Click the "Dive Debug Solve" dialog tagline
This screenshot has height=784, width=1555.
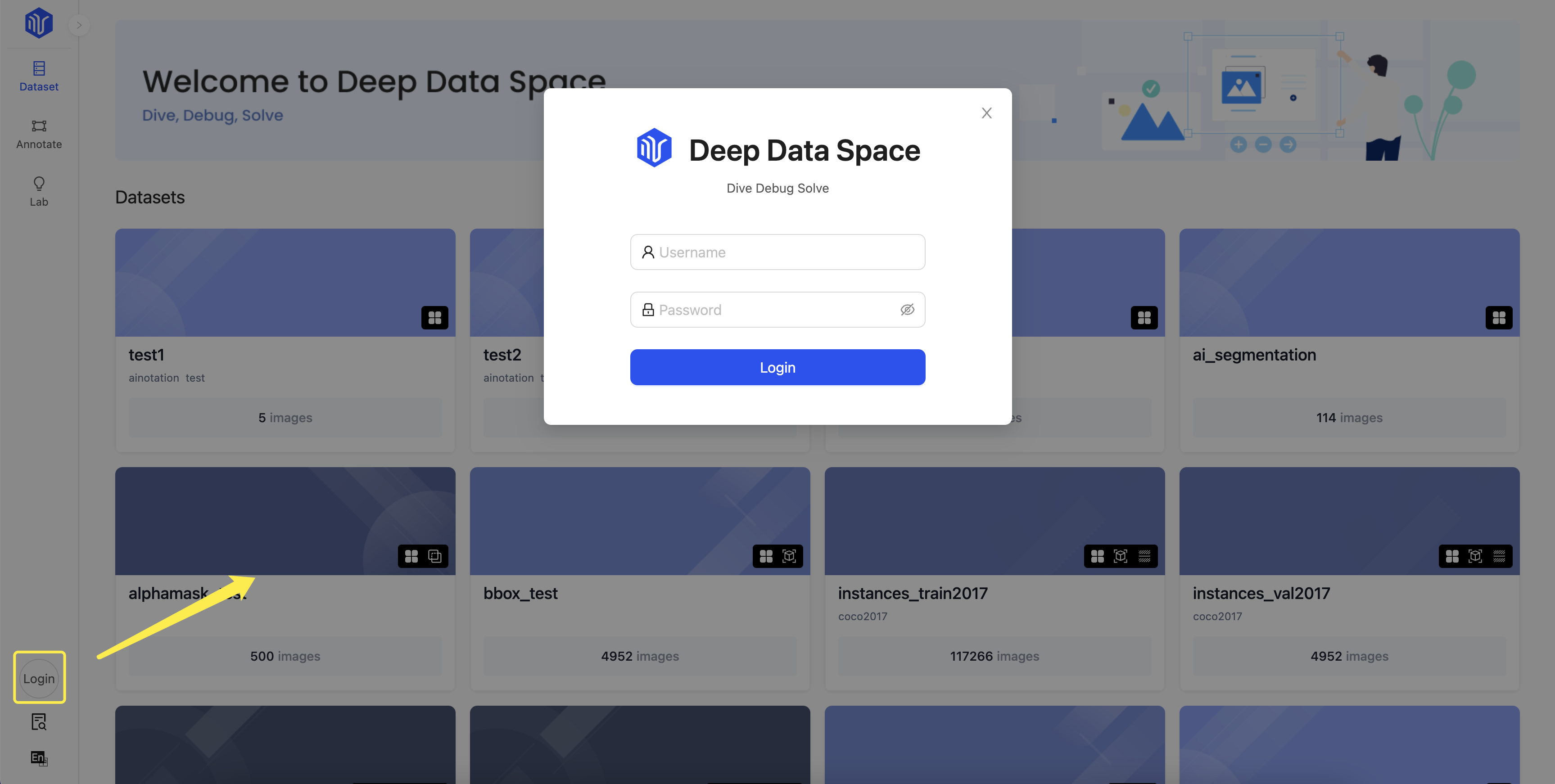pyautogui.click(x=777, y=188)
